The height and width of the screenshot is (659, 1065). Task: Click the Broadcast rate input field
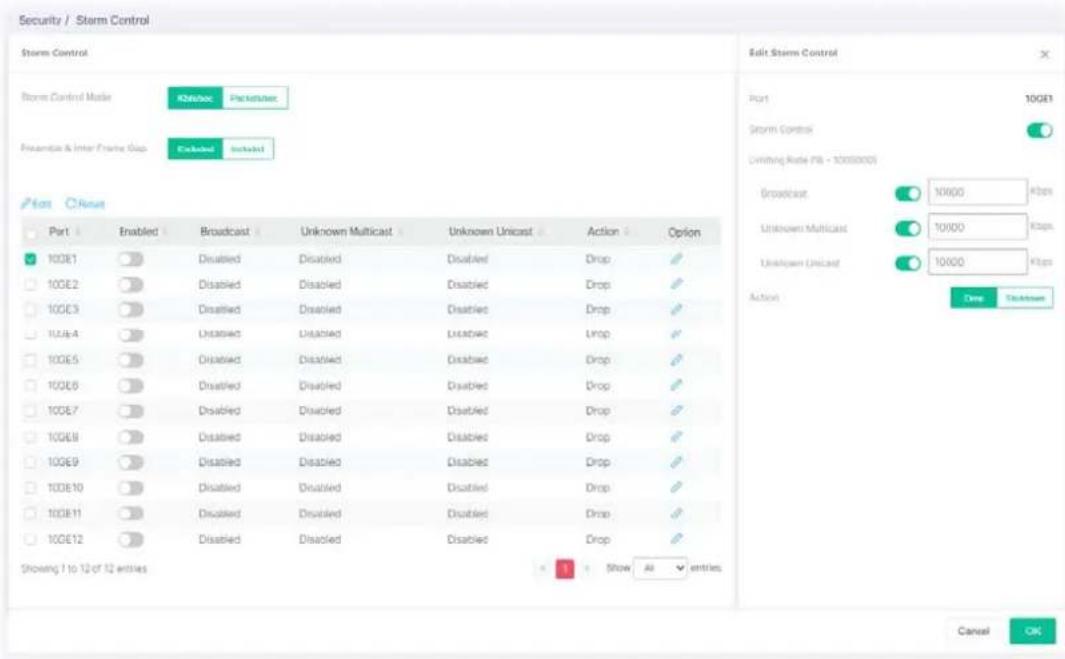pyautogui.click(x=977, y=192)
